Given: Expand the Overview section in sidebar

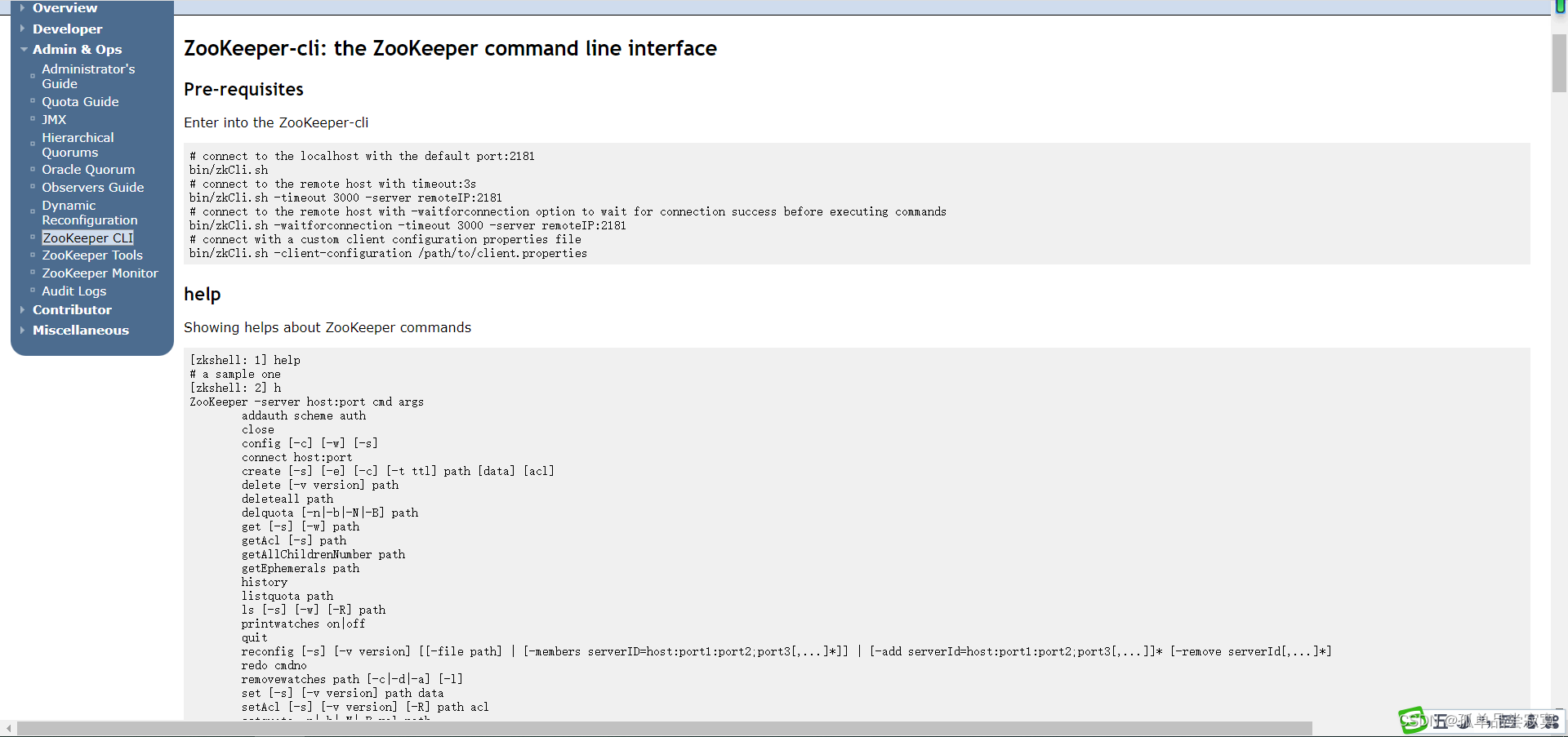Looking at the screenshot, I should (65, 8).
